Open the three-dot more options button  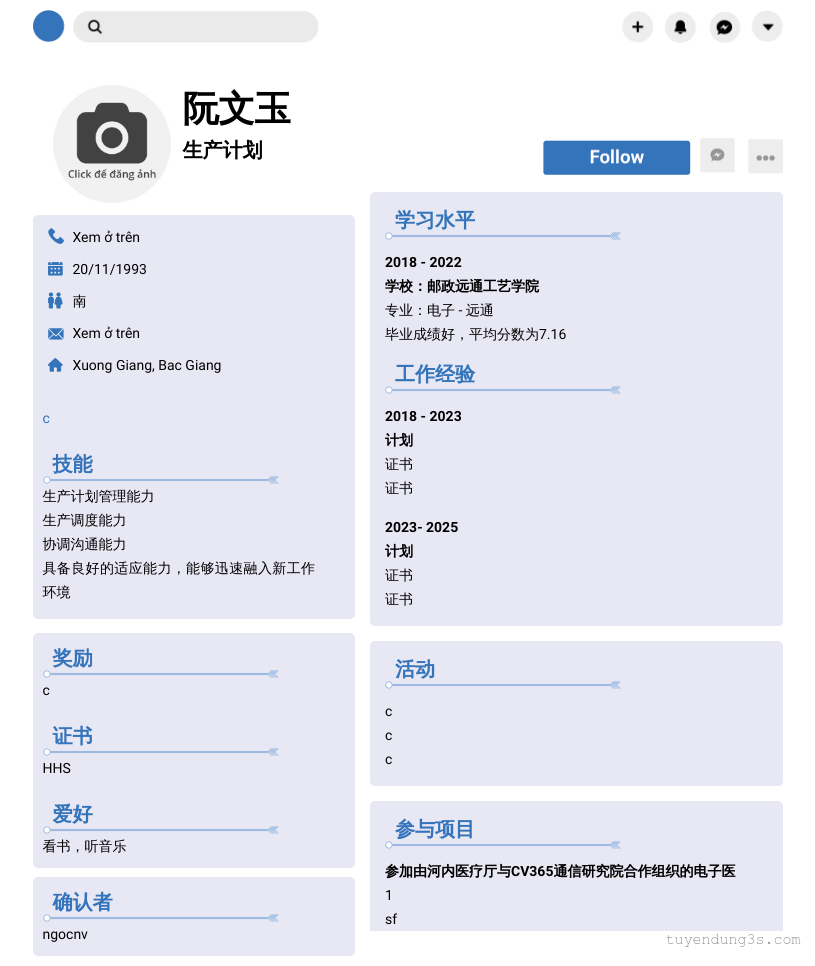[765, 156]
